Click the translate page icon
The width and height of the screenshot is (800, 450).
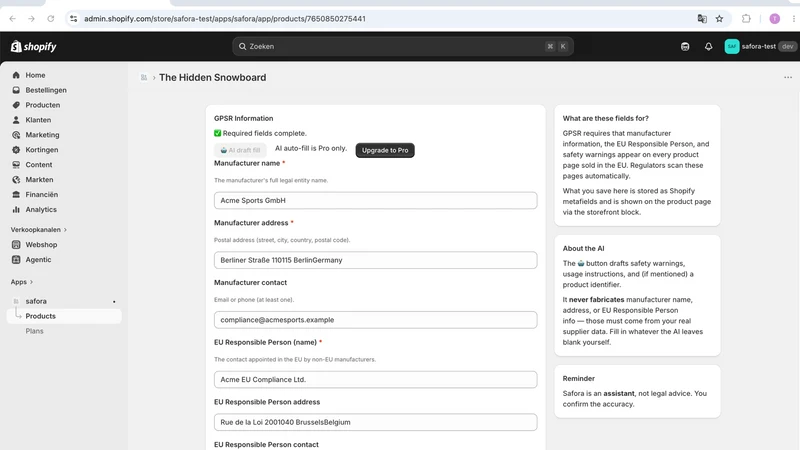coord(702,19)
